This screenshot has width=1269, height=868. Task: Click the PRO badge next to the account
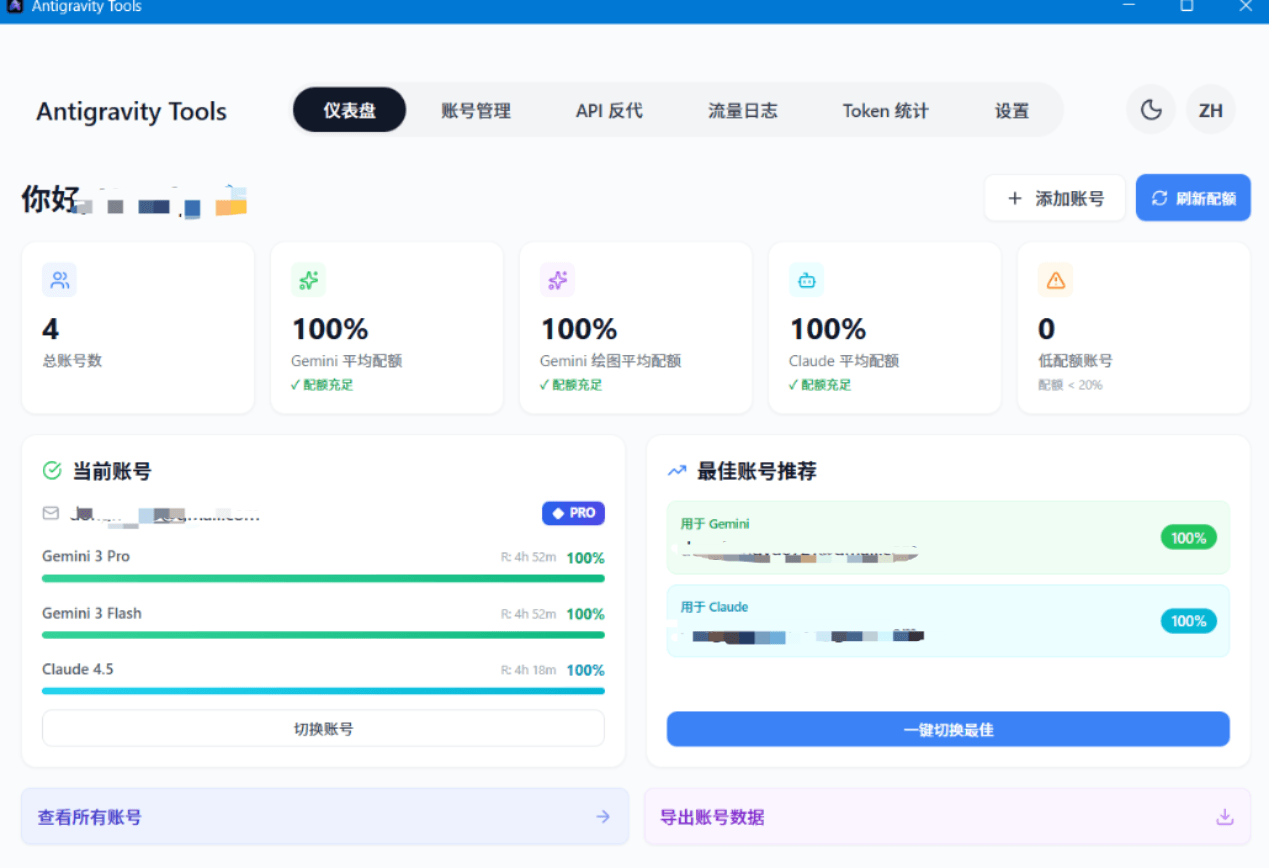[573, 513]
